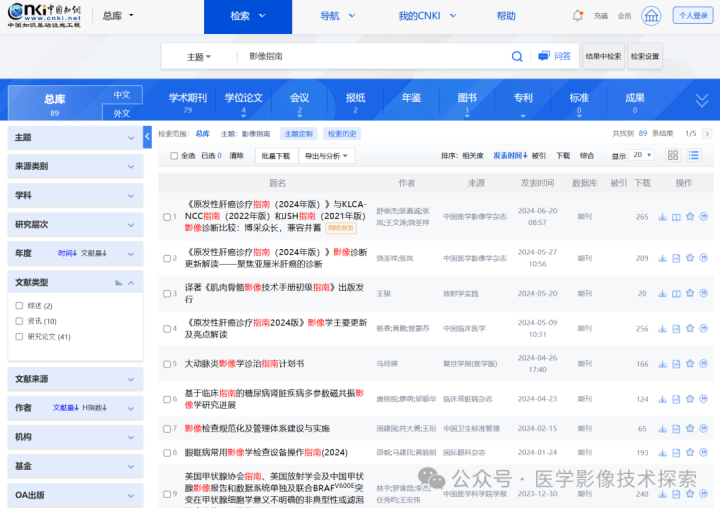Open the 我的CNKI menu
The image size is (720, 508).
click(428, 16)
